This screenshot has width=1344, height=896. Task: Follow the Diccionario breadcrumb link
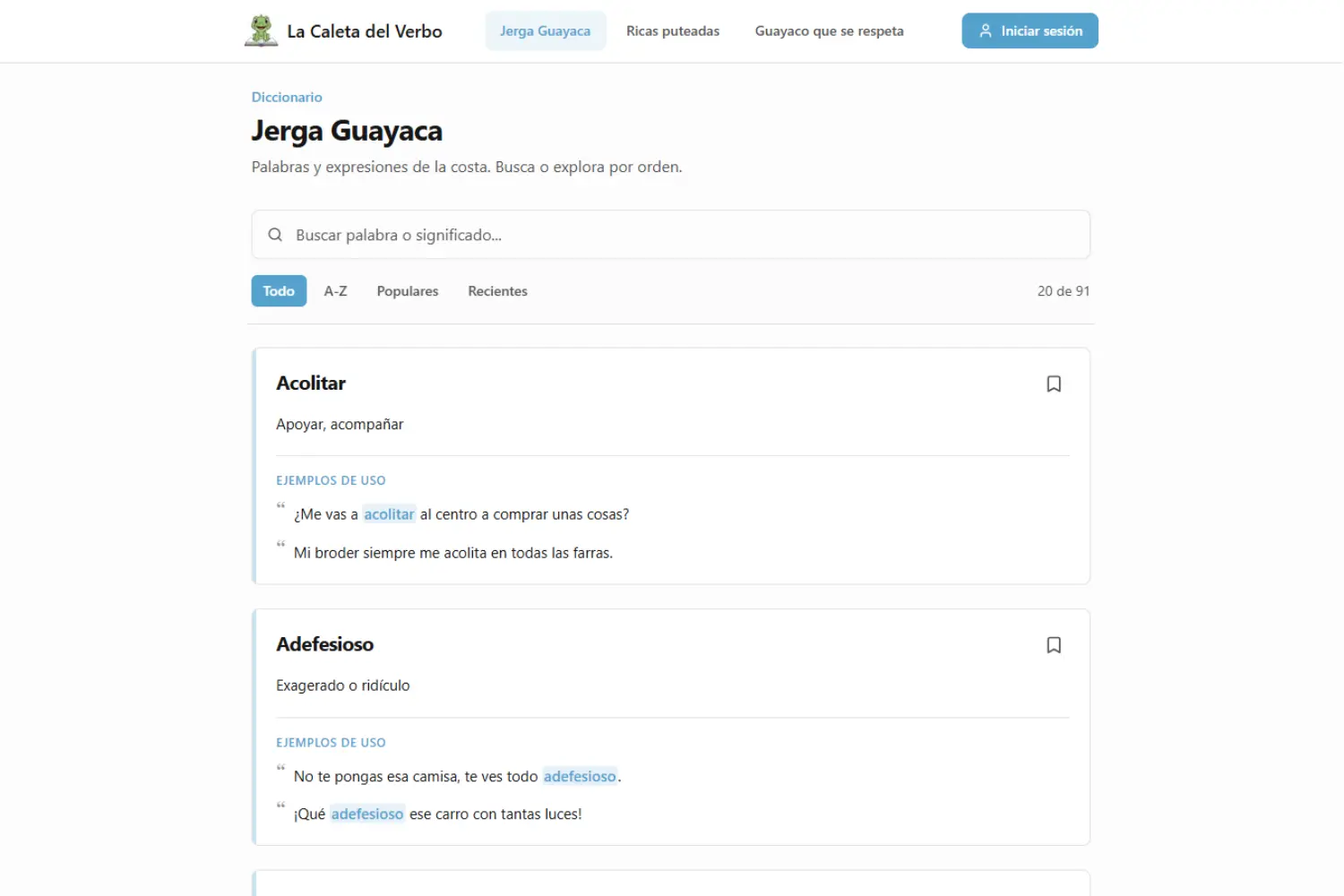point(287,97)
